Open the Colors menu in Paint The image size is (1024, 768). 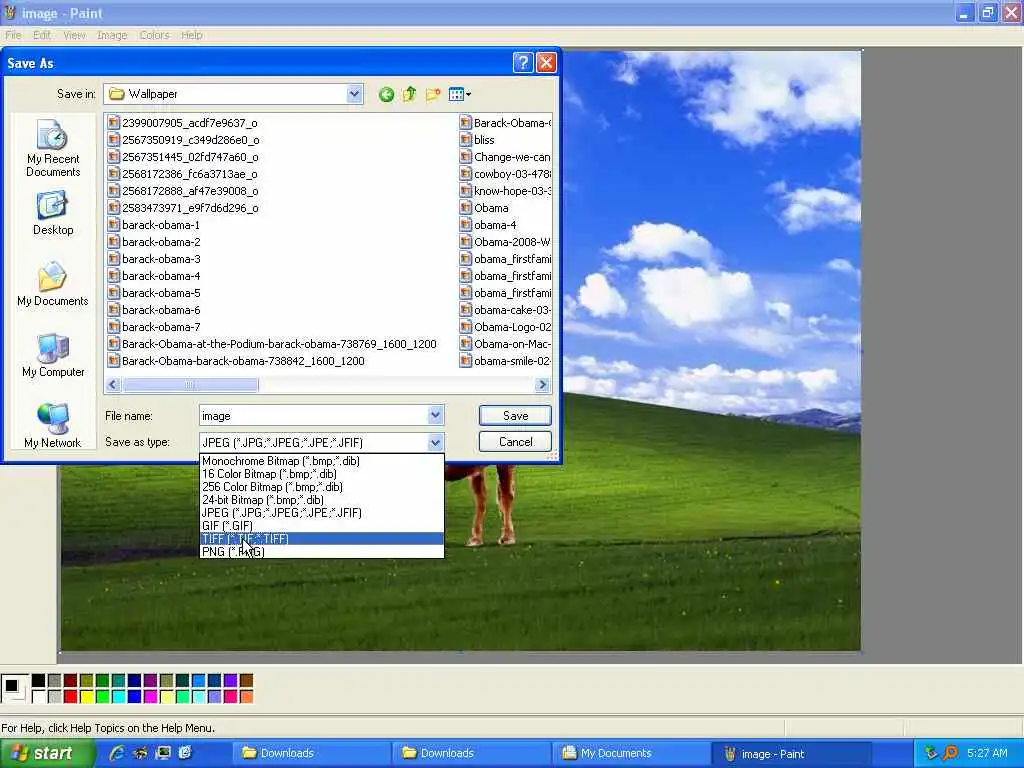(x=155, y=35)
